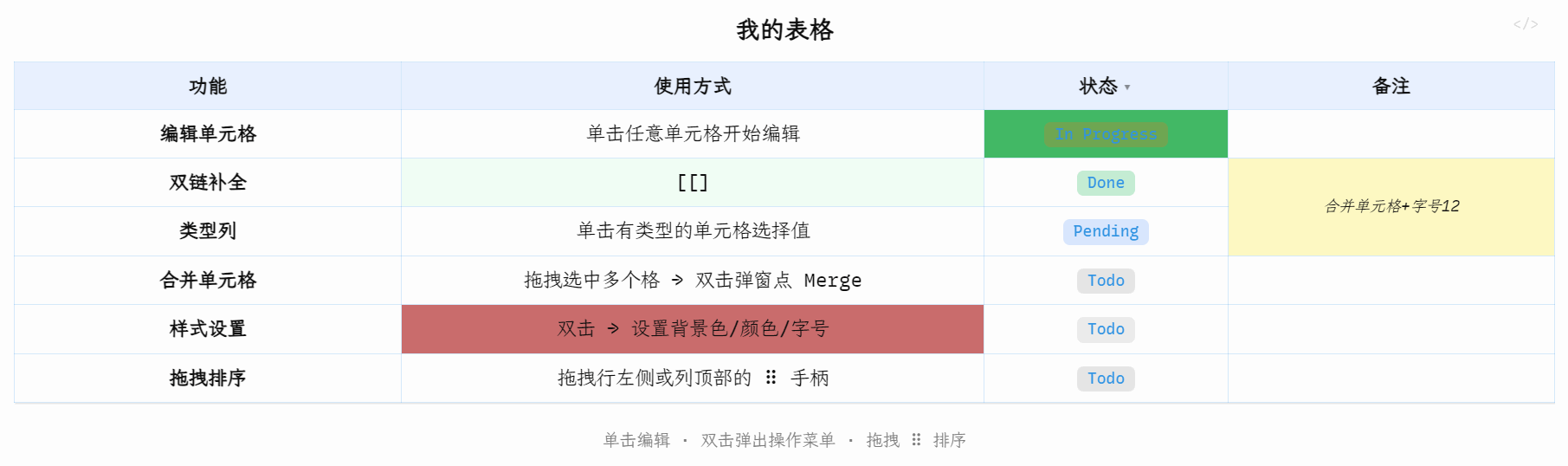Expand the 状态 column dropdown arrow
Viewport: 1568px width, 466px height.
pos(1127,87)
